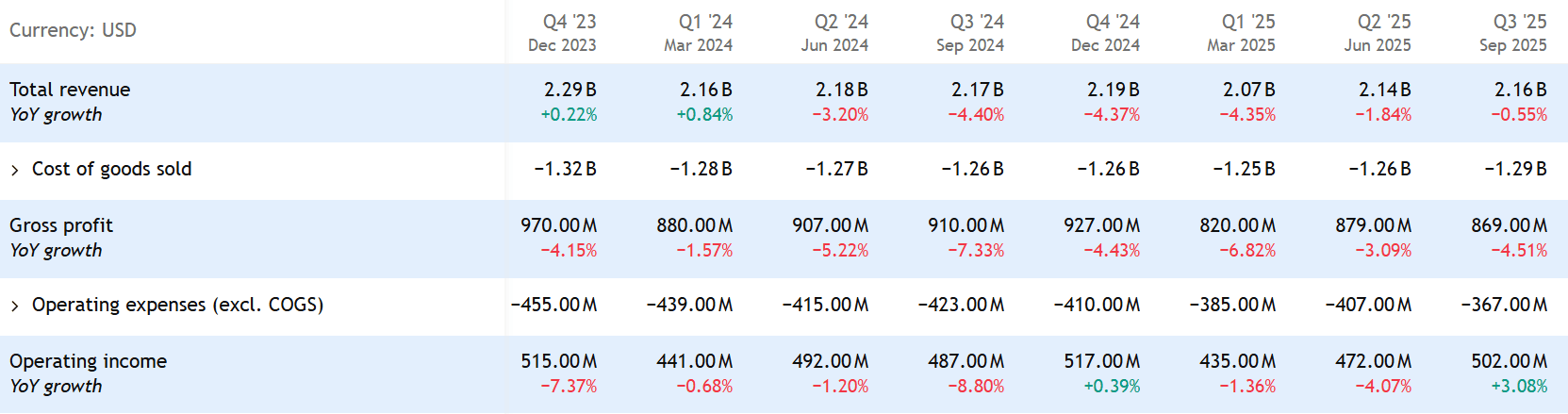
Task: Click the Q3 '24 column header
Action: [x=976, y=22]
